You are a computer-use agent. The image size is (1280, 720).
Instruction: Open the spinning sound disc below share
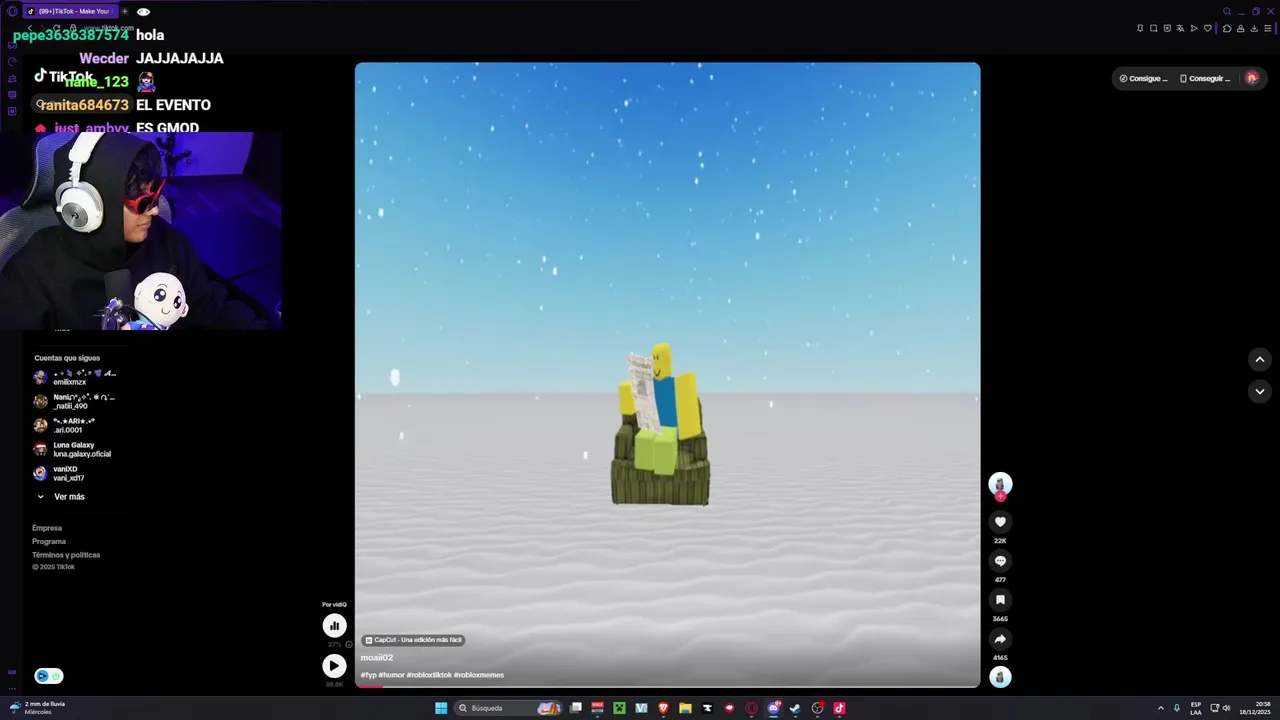(x=1000, y=677)
